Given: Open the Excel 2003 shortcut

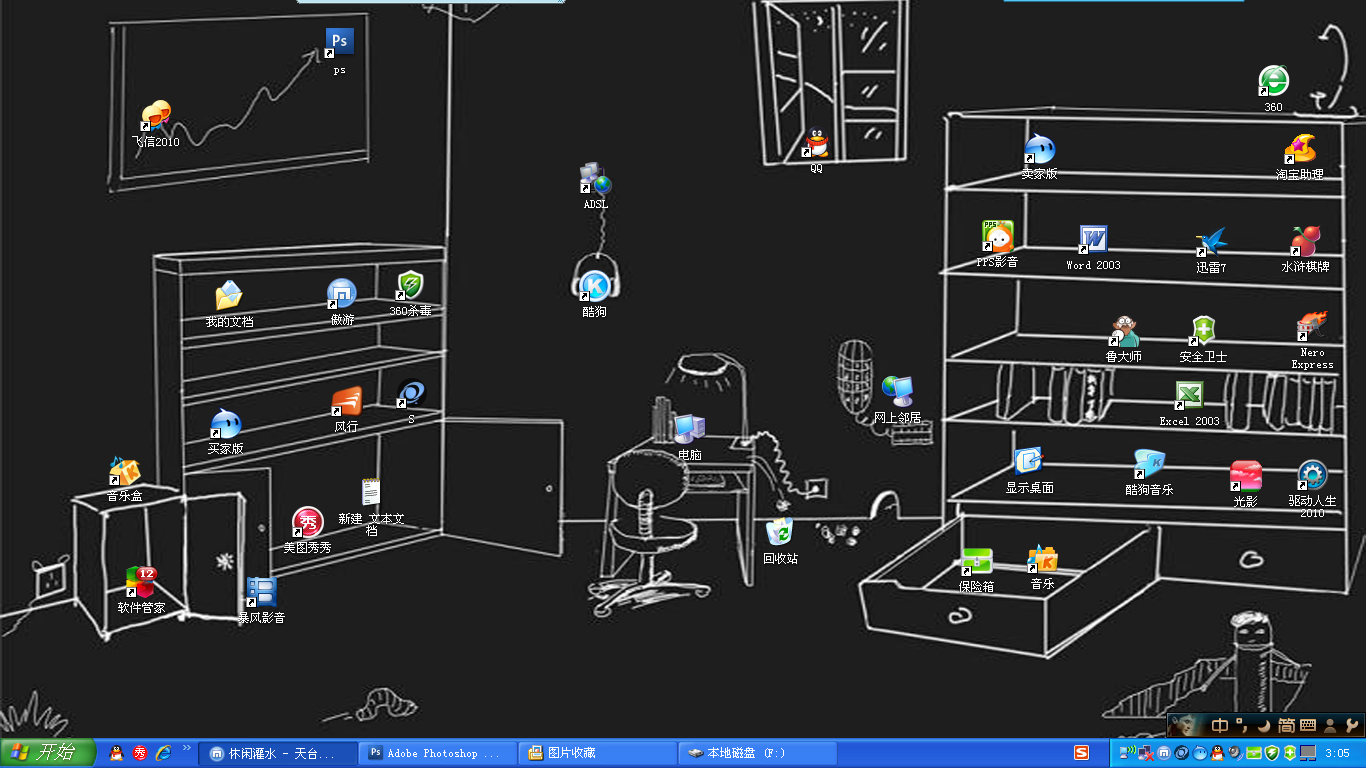Looking at the screenshot, I should coord(1188,396).
